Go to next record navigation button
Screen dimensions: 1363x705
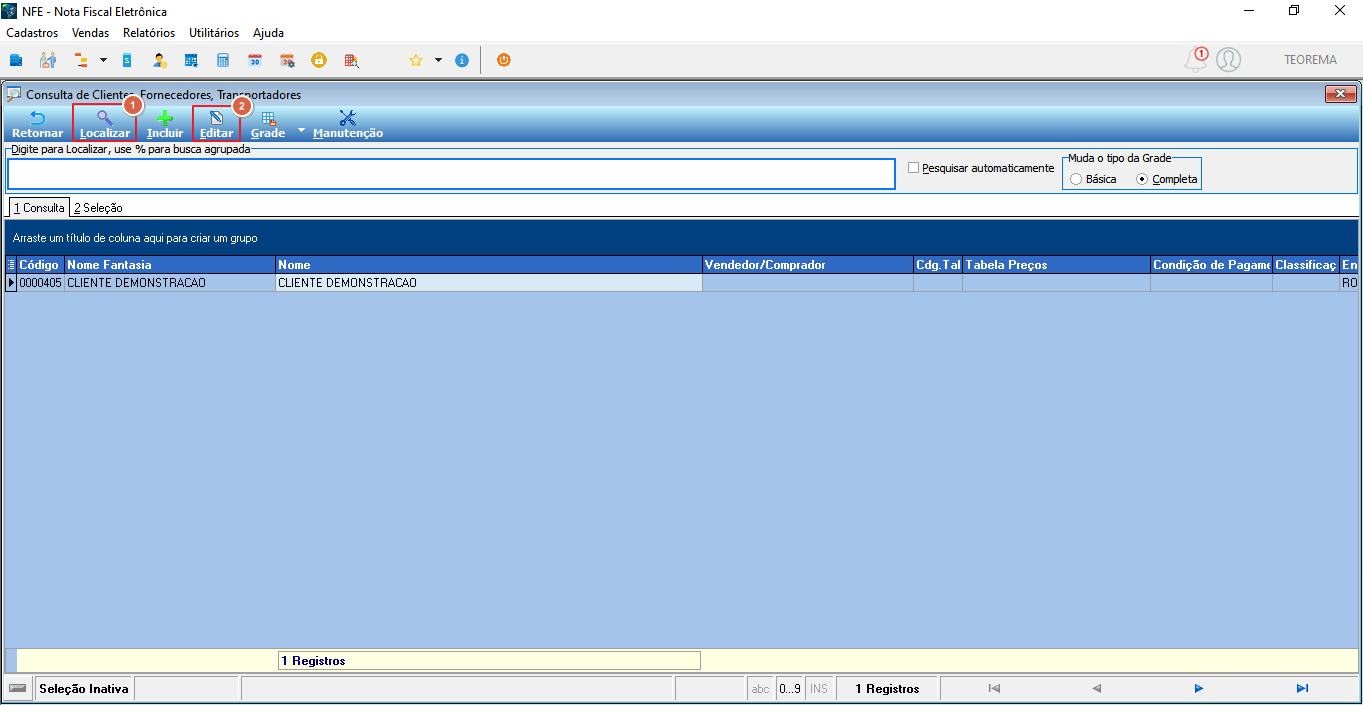[1199, 688]
